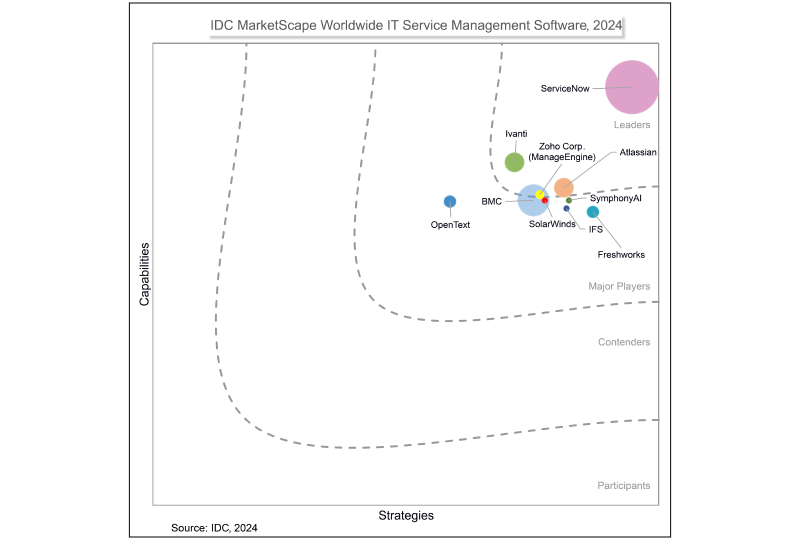Click the teal Freshworks bubble
The image size is (800, 540).
coord(592,212)
